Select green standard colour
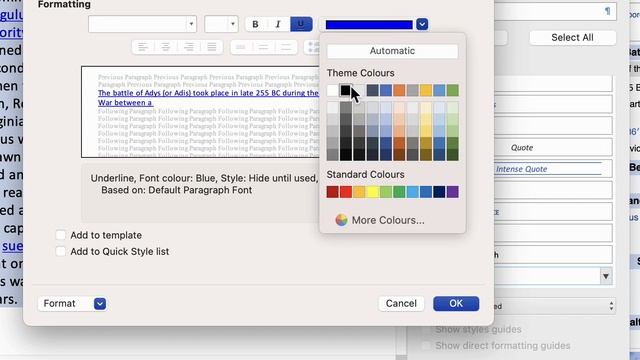The width and height of the screenshot is (640, 360). (399, 192)
